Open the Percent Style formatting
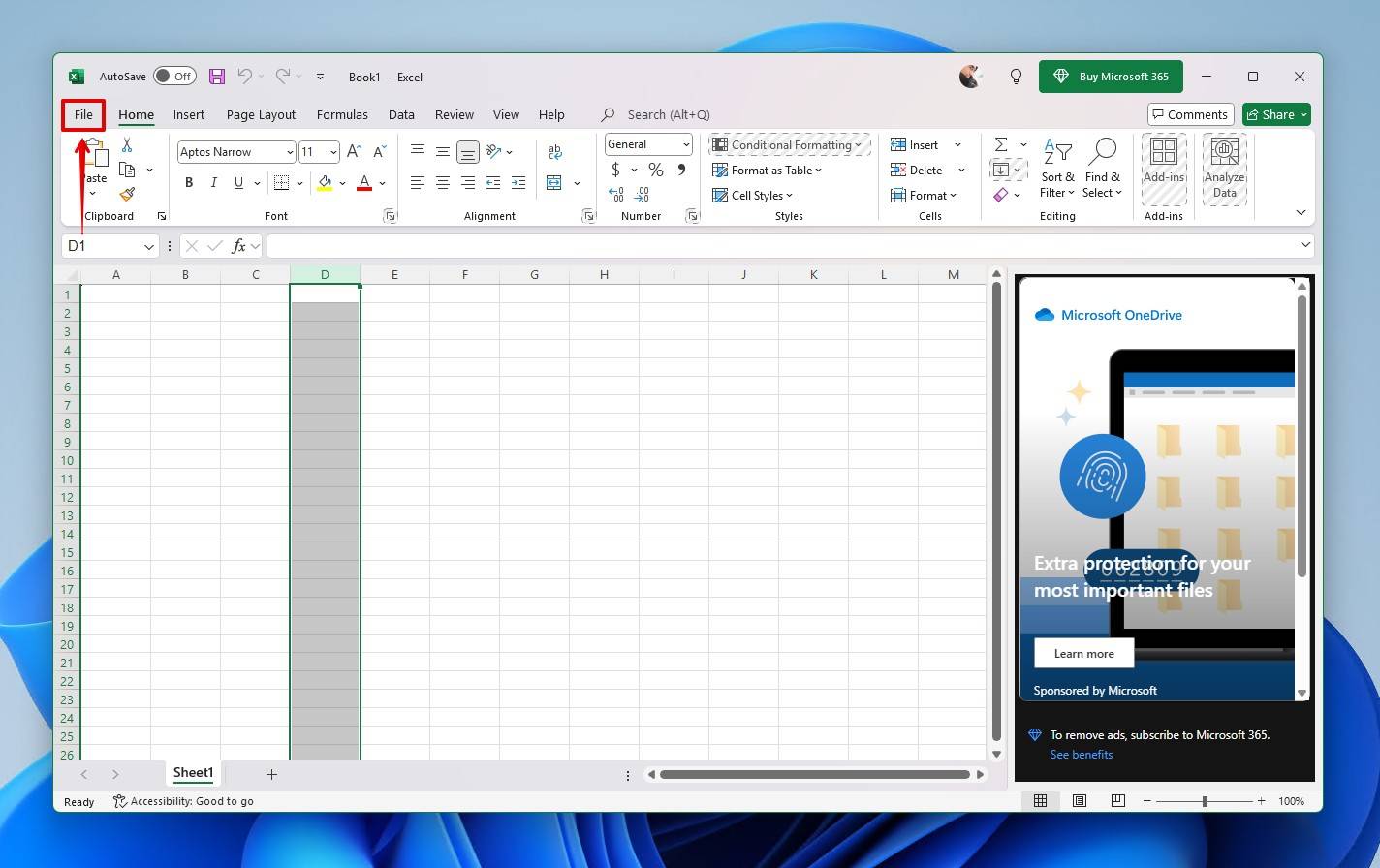The height and width of the screenshot is (868, 1380). pyautogui.click(x=655, y=169)
